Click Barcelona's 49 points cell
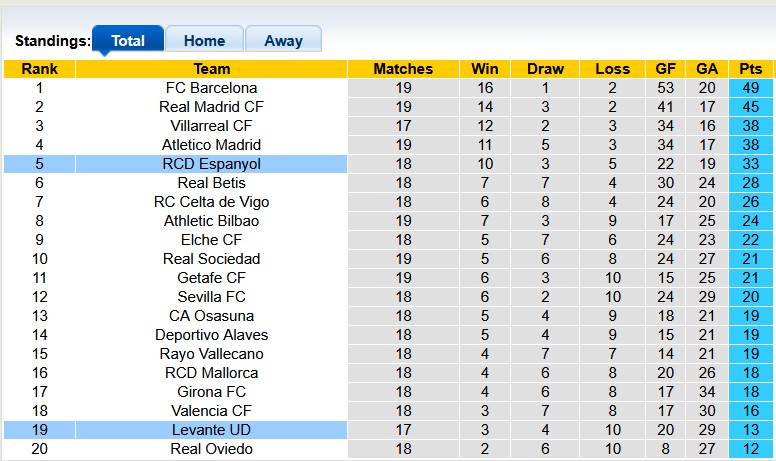 pyautogui.click(x=750, y=88)
